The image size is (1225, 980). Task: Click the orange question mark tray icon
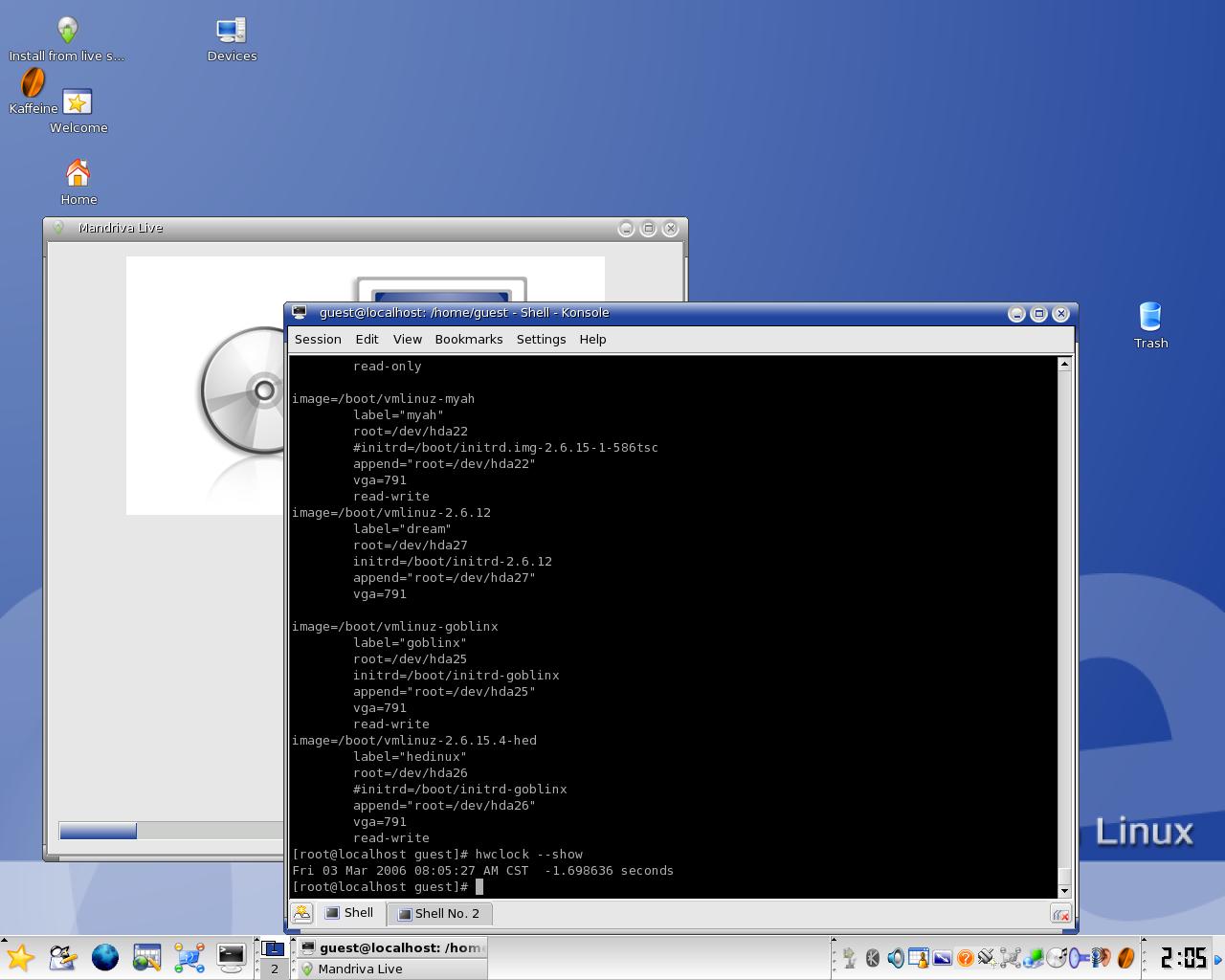point(966,958)
